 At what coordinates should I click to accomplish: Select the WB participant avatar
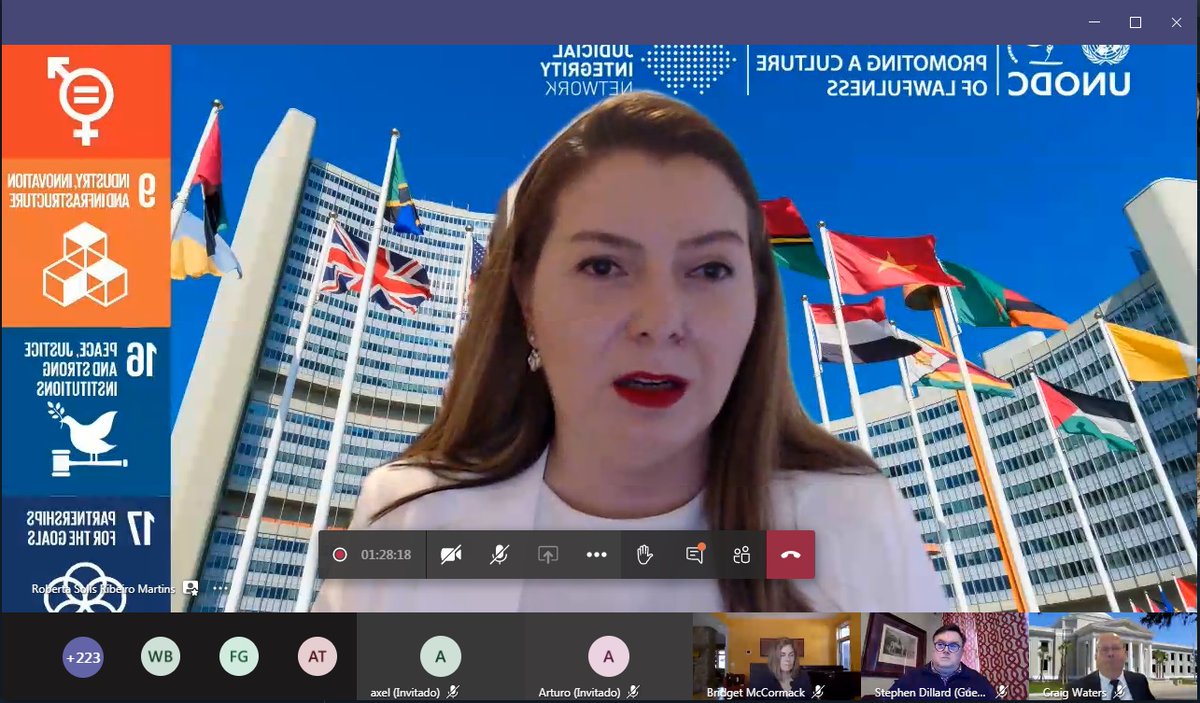161,657
